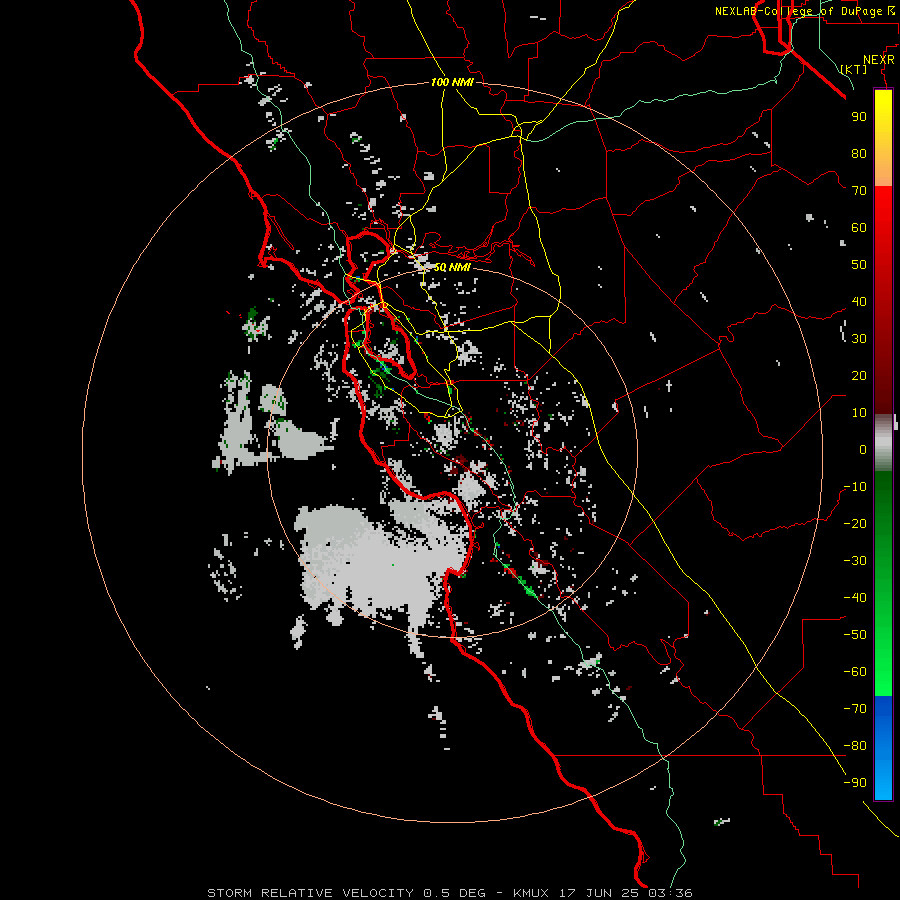
Task: Click the NEXLAB-College of DuPage credit text
Action: coord(798,11)
